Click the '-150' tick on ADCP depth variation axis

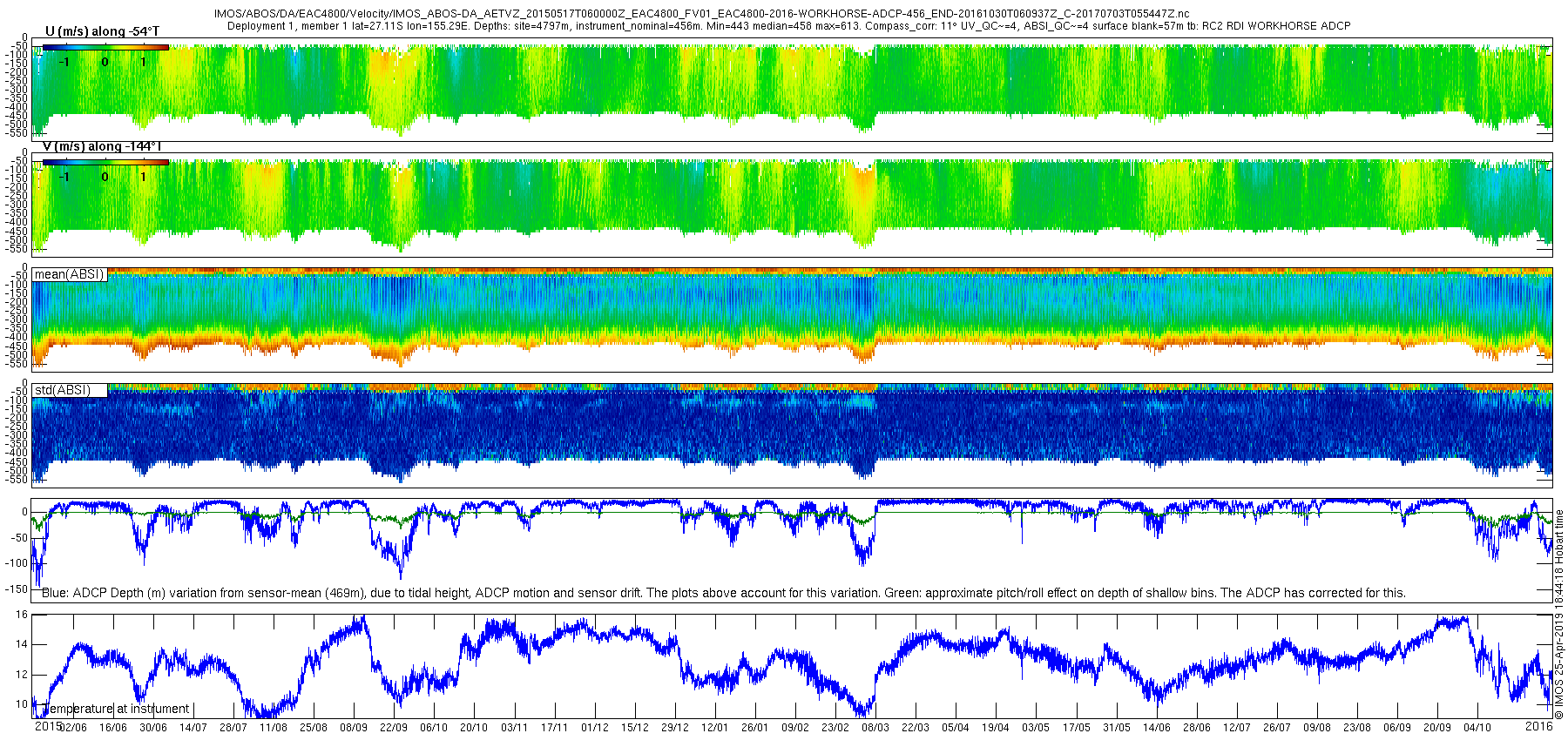click(x=17, y=589)
